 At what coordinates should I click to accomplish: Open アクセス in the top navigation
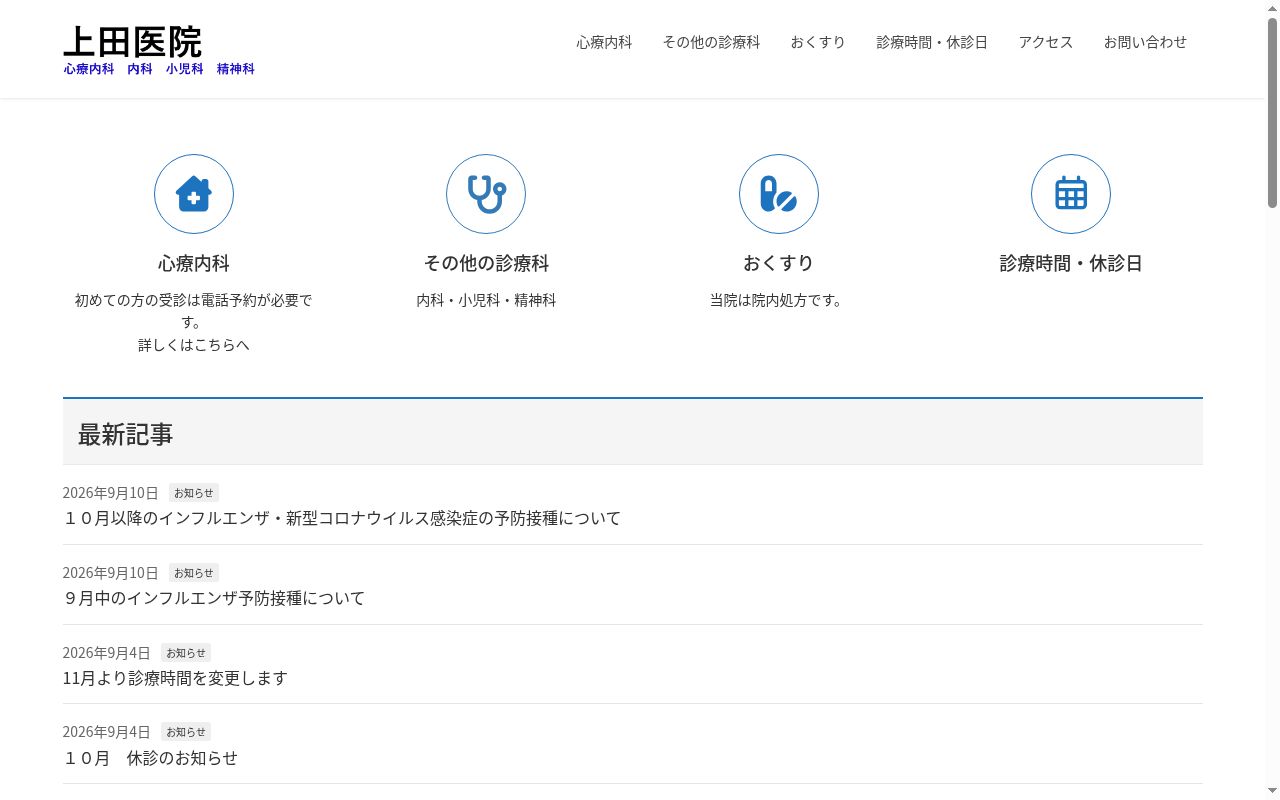pyautogui.click(x=1046, y=42)
